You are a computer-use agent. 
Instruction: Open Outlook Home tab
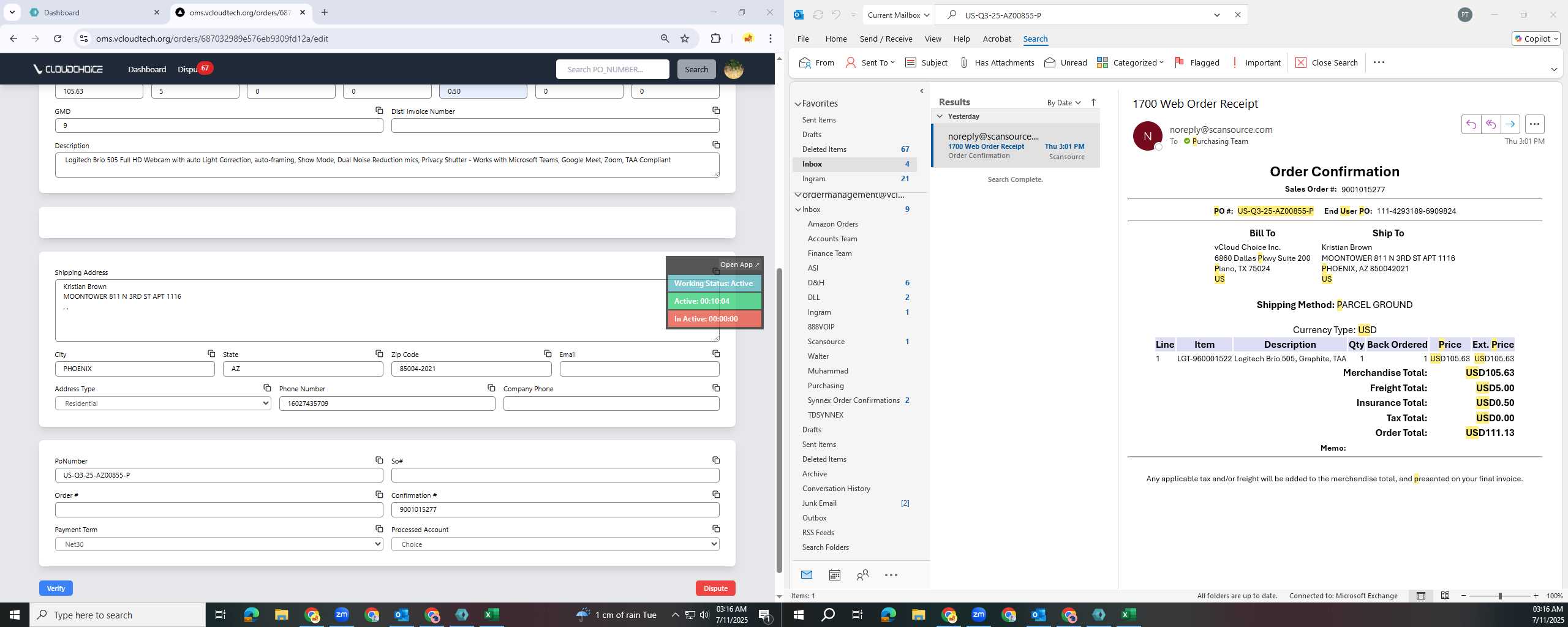pyautogui.click(x=835, y=39)
